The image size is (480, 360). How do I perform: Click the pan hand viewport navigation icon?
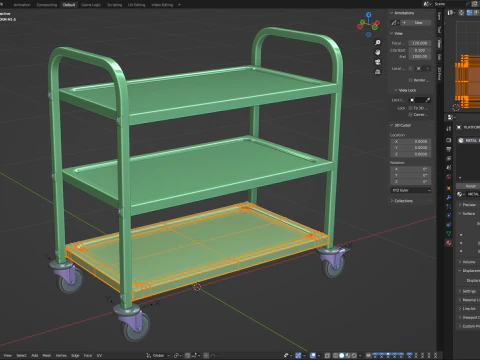tap(378, 52)
